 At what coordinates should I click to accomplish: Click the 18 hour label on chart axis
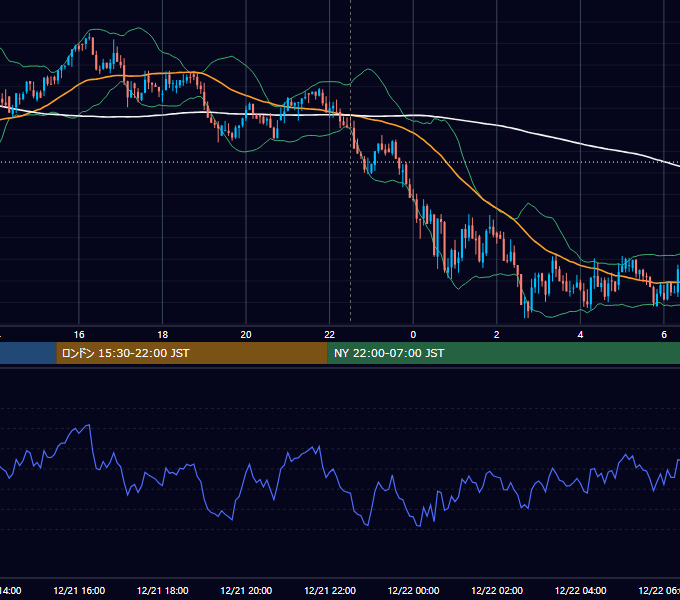[x=163, y=334]
